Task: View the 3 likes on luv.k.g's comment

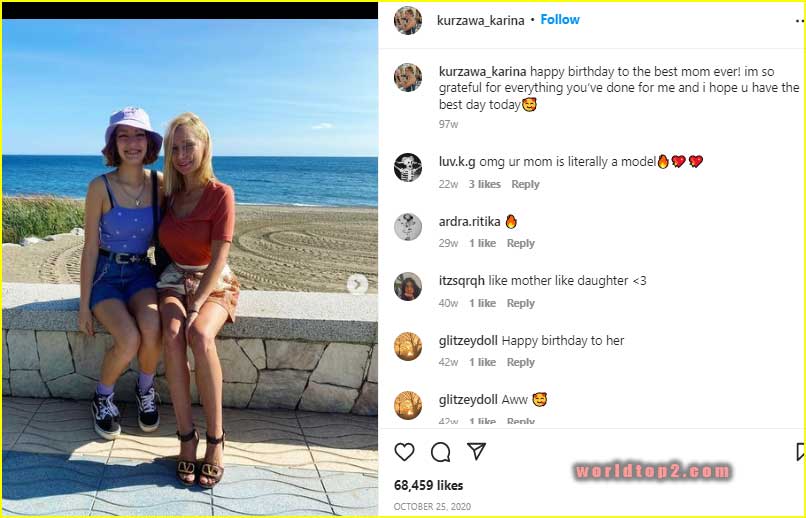Action: [485, 184]
